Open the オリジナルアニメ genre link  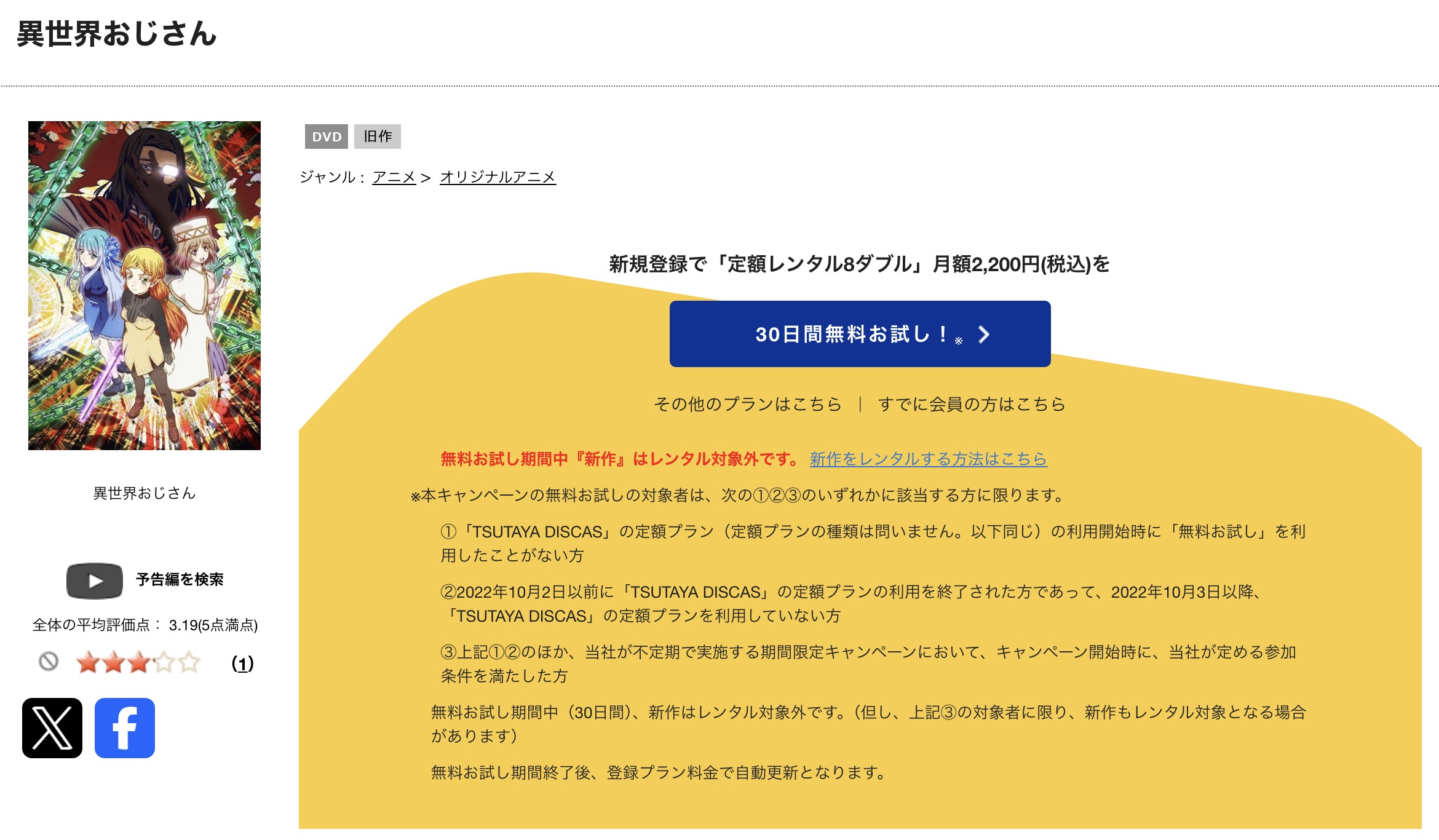tap(498, 177)
